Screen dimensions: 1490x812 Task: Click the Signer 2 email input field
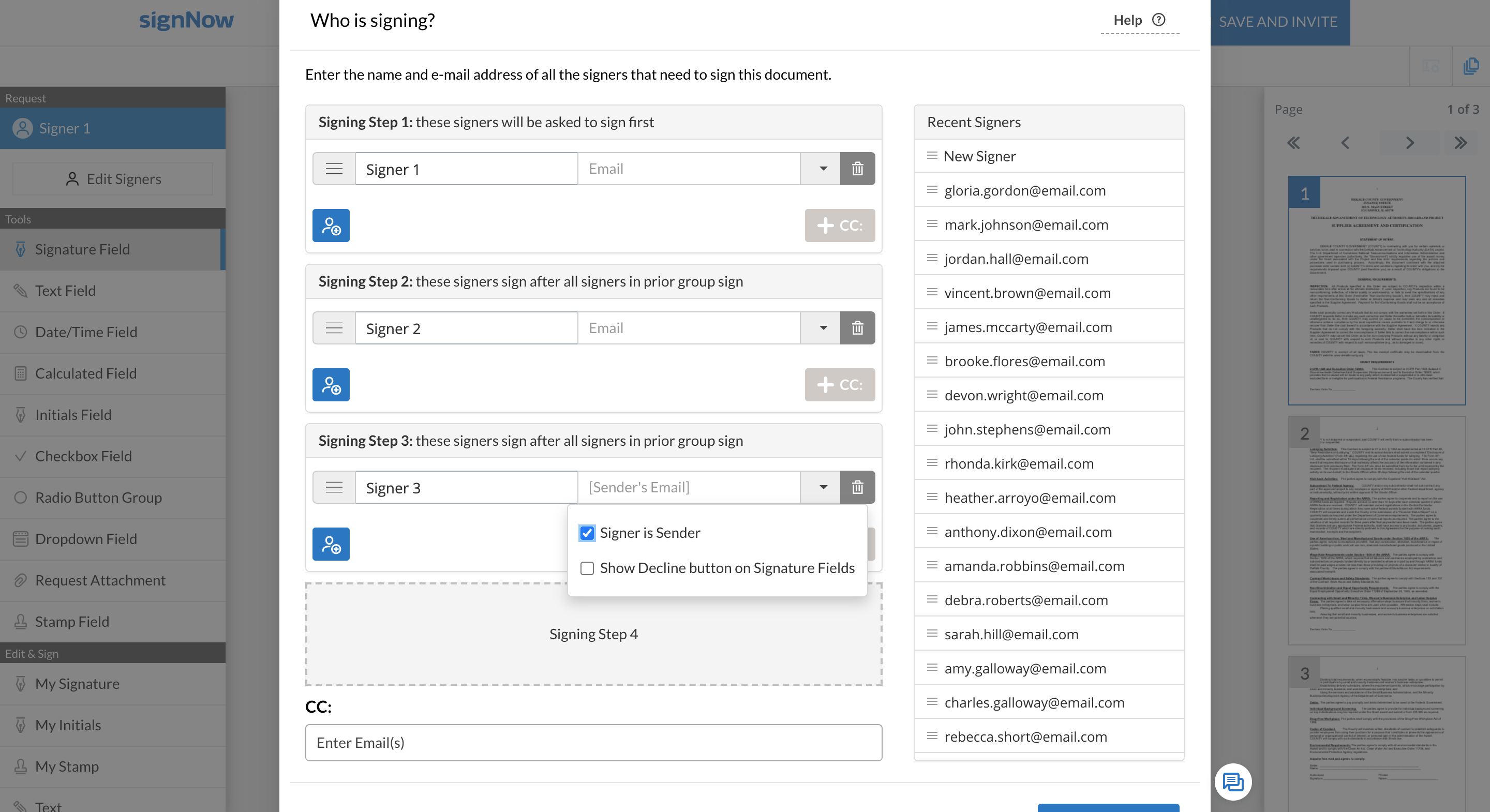[x=688, y=328]
